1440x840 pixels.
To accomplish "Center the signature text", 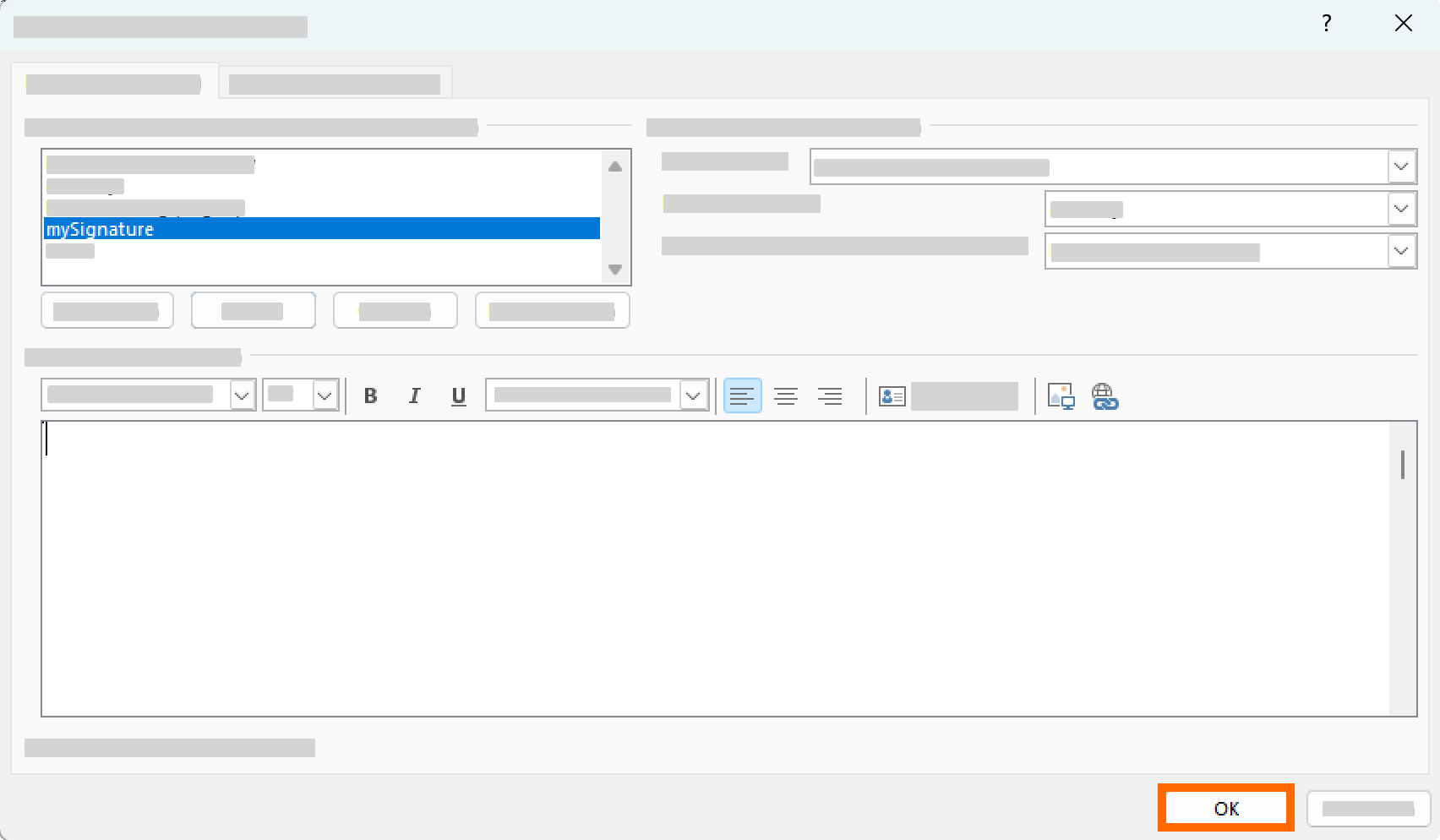I will [x=786, y=395].
